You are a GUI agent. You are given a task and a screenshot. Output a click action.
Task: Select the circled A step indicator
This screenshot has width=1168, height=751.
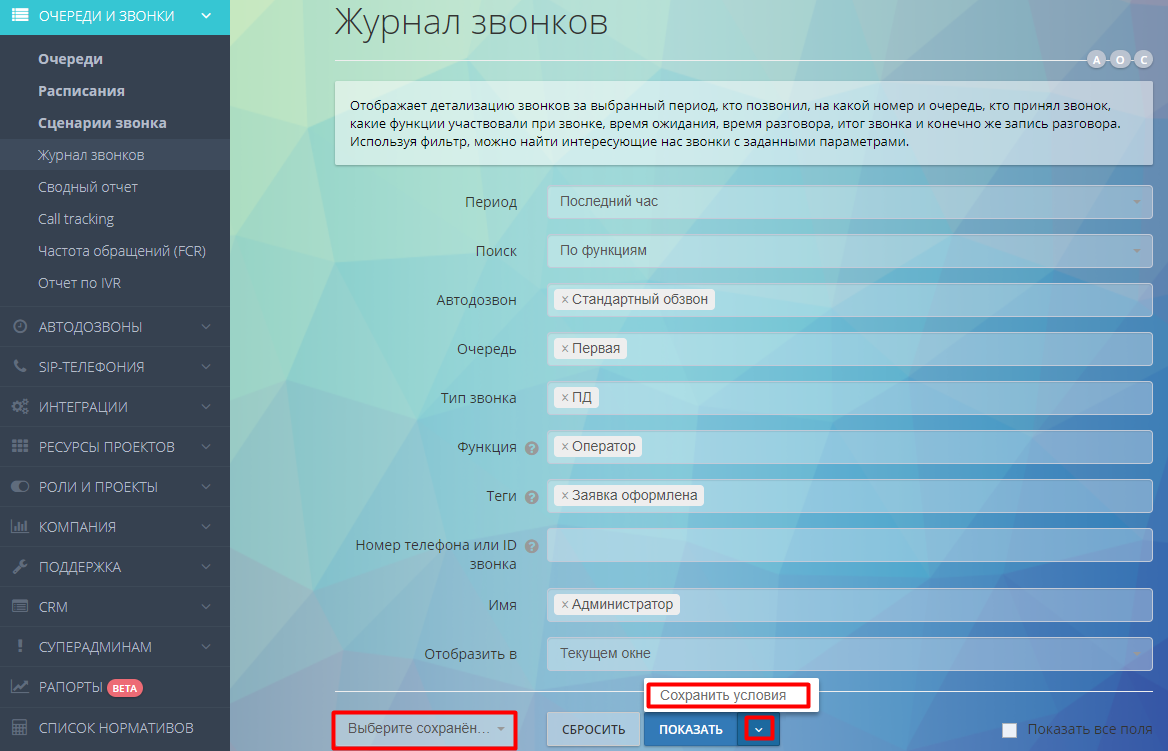(x=1098, y=59)
